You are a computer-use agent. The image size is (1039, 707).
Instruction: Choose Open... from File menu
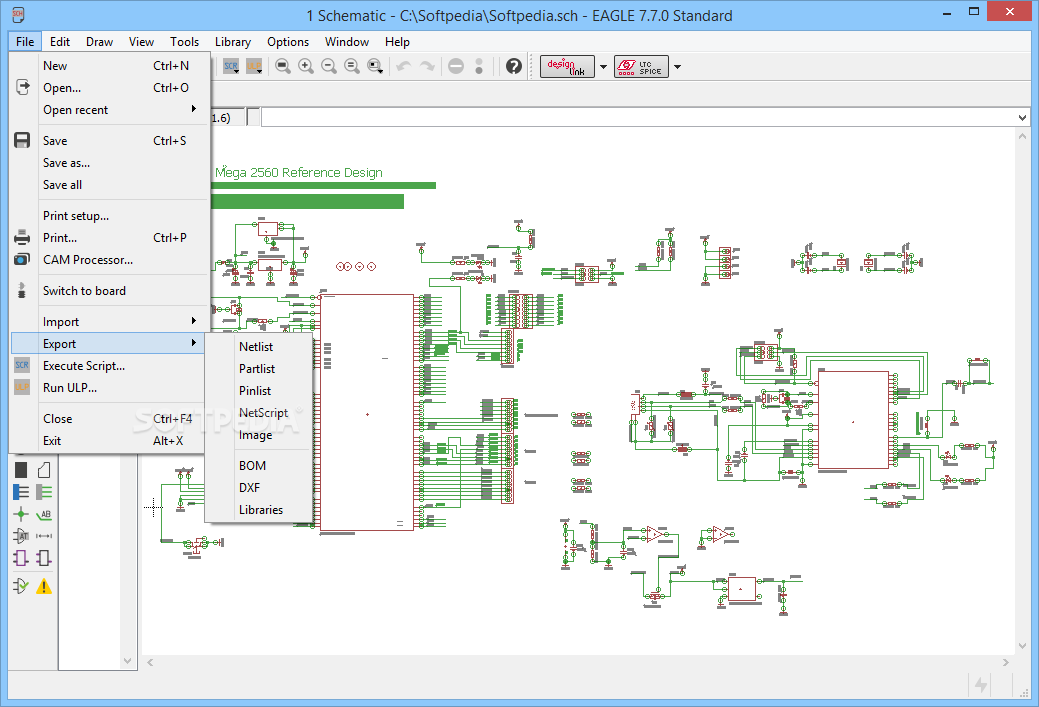[110, 87]
